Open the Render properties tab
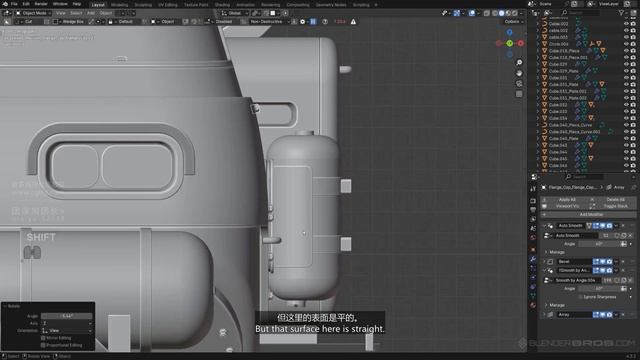640x360 pixels. point(533,201)
